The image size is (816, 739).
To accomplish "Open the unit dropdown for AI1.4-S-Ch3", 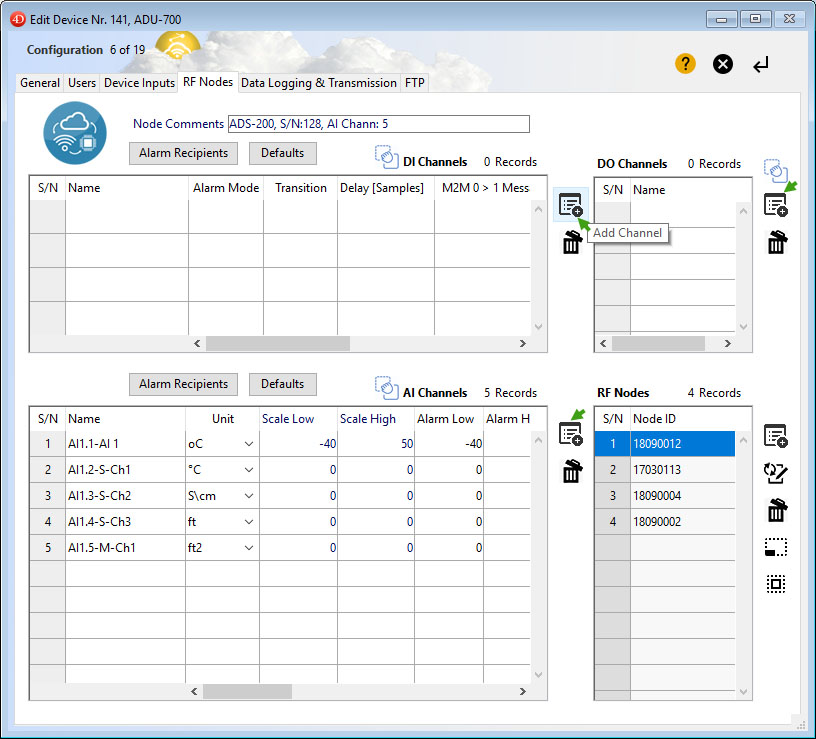I will click(x=249, y=522).
